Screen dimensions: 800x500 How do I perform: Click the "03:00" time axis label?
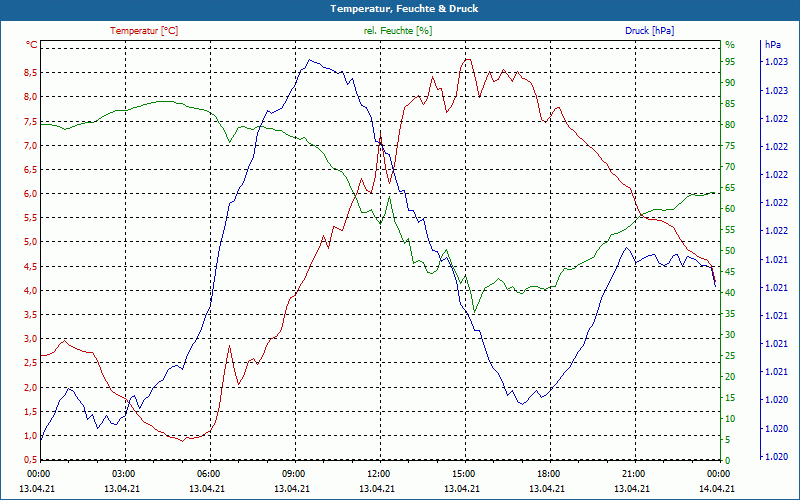pyautogui.click(x=122, y=473)
